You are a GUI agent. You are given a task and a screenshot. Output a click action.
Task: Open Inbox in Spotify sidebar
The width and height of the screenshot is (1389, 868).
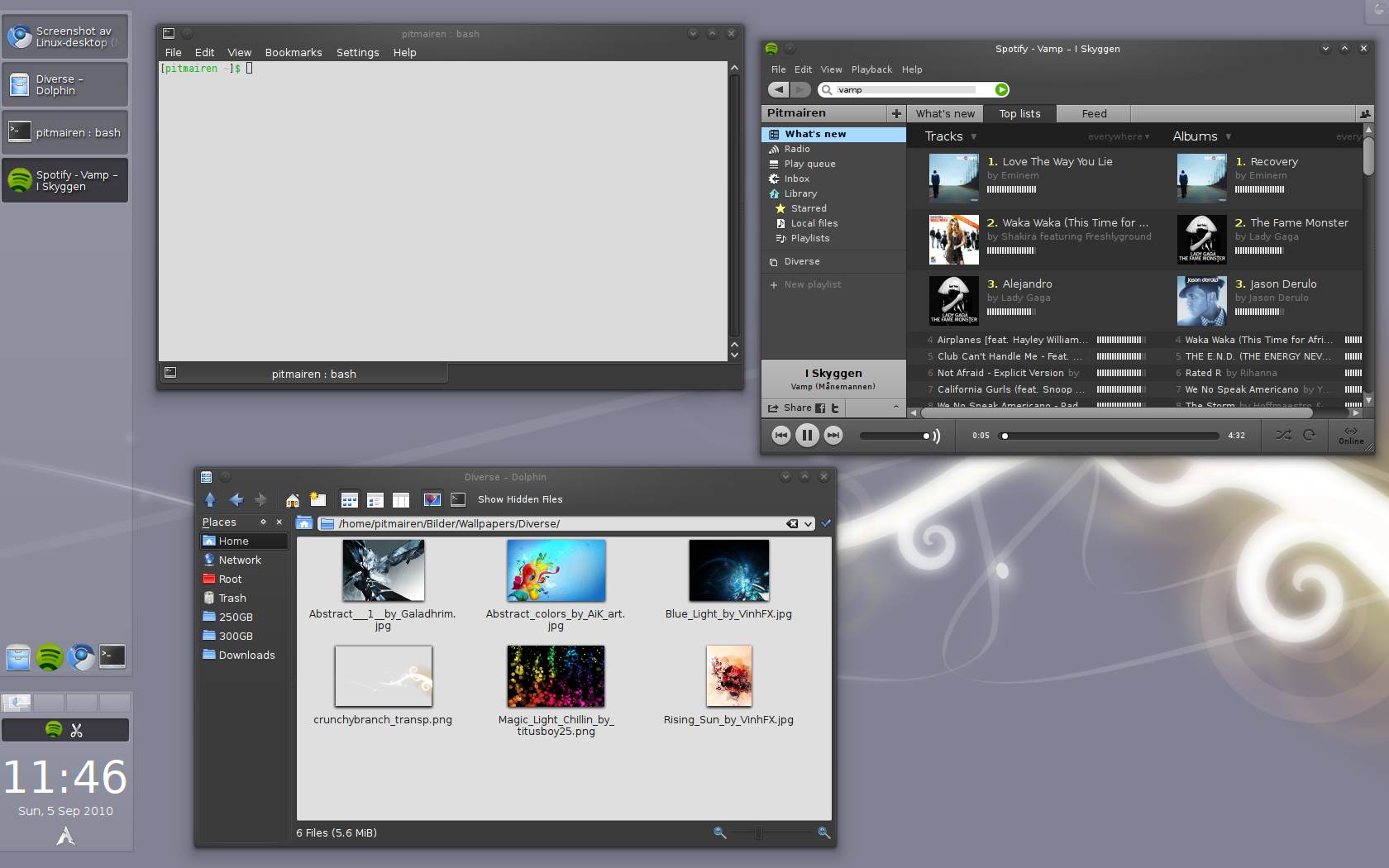point(833,179)
